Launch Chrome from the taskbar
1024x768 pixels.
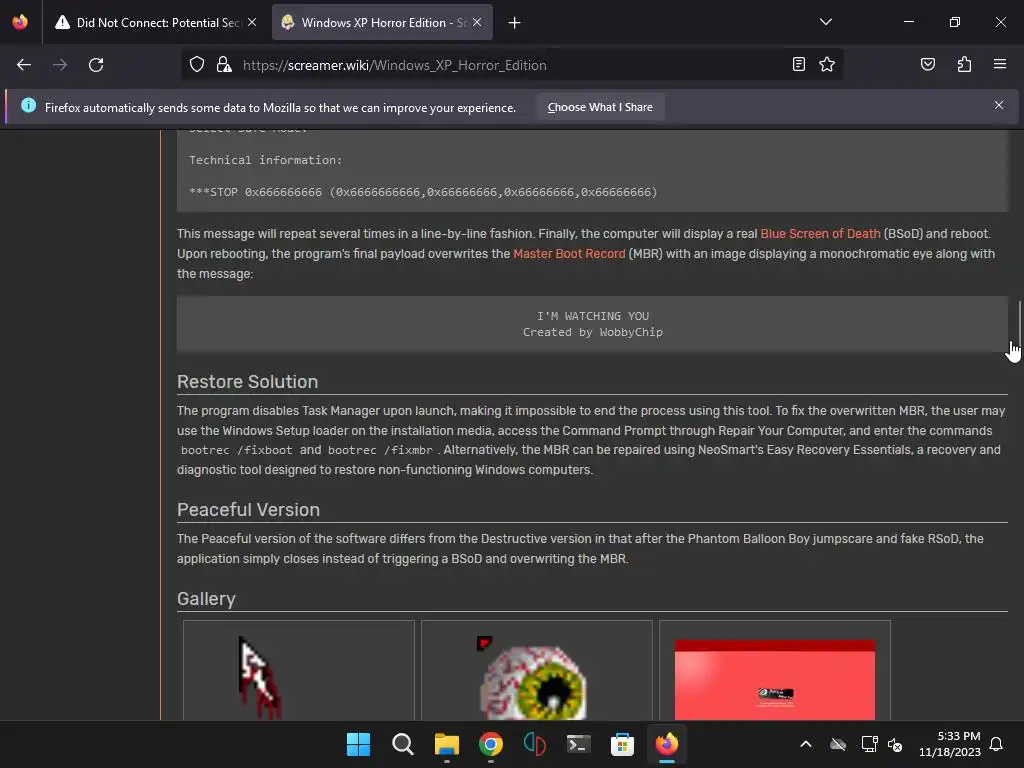490,744
